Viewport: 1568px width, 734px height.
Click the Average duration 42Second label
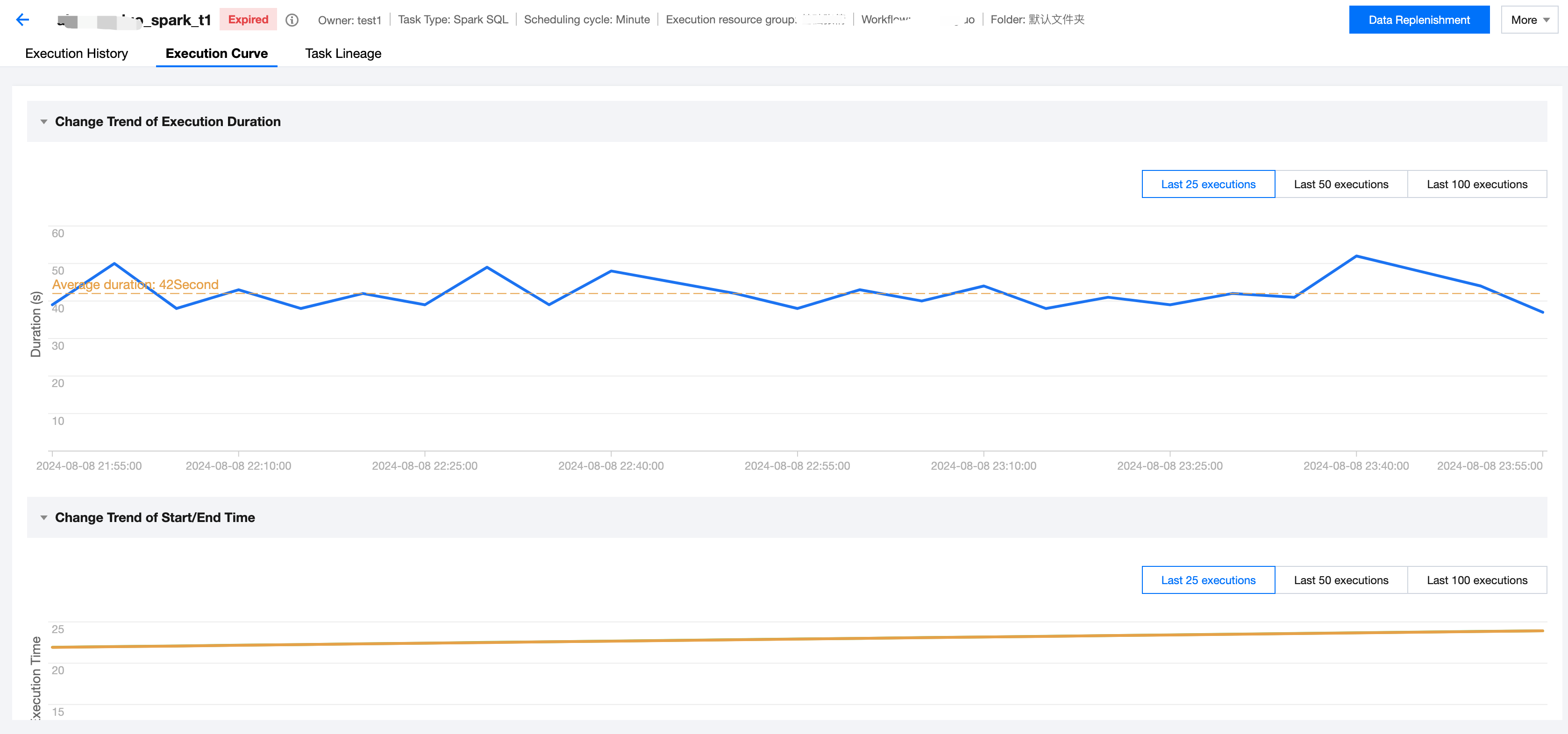[135, 285]
